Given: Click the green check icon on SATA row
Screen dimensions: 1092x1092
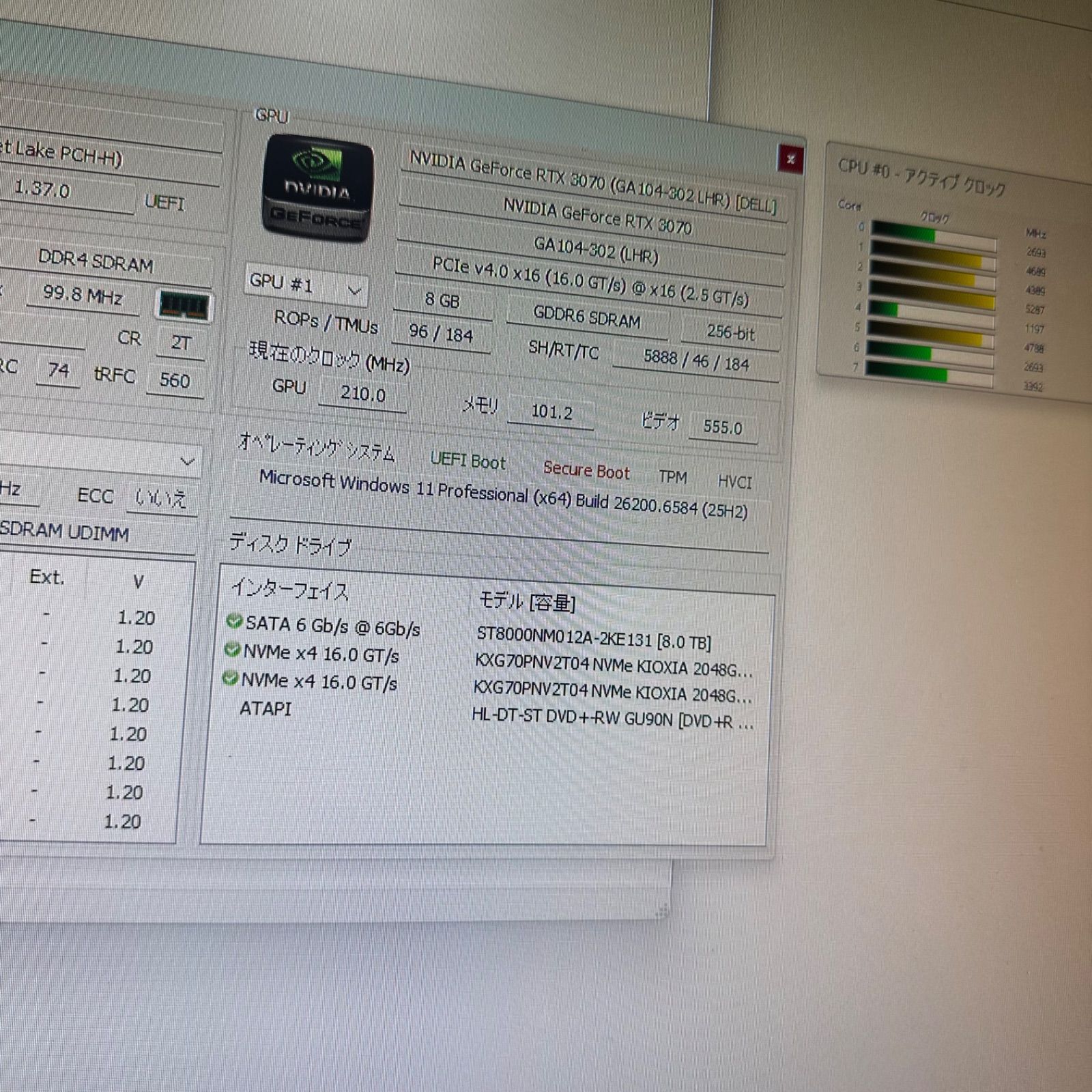Looking at the screenshot, I should (x=234, y=621).
